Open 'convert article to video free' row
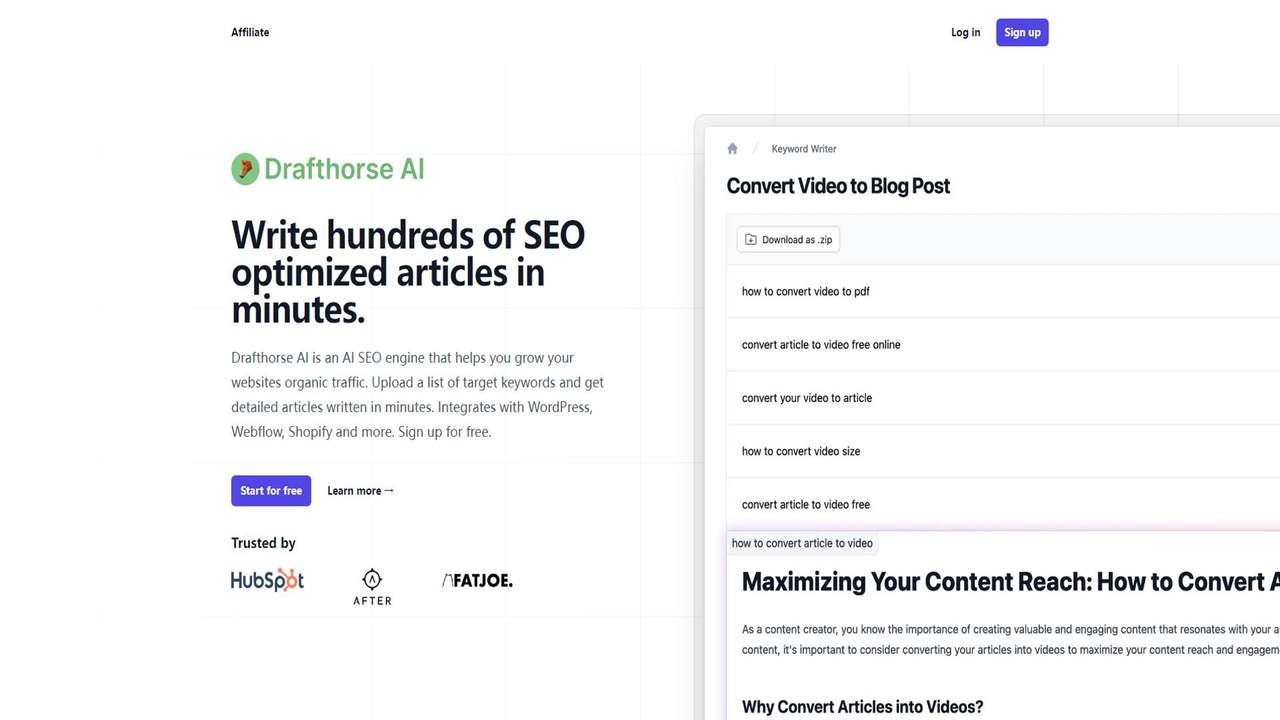This screenshot has height=720, width=1280. coord(1003,504)
